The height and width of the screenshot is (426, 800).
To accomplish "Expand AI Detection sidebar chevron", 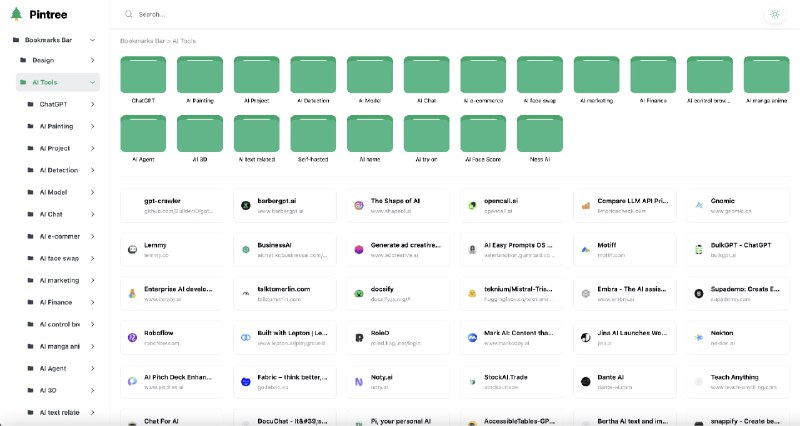I will pos(93,170).
